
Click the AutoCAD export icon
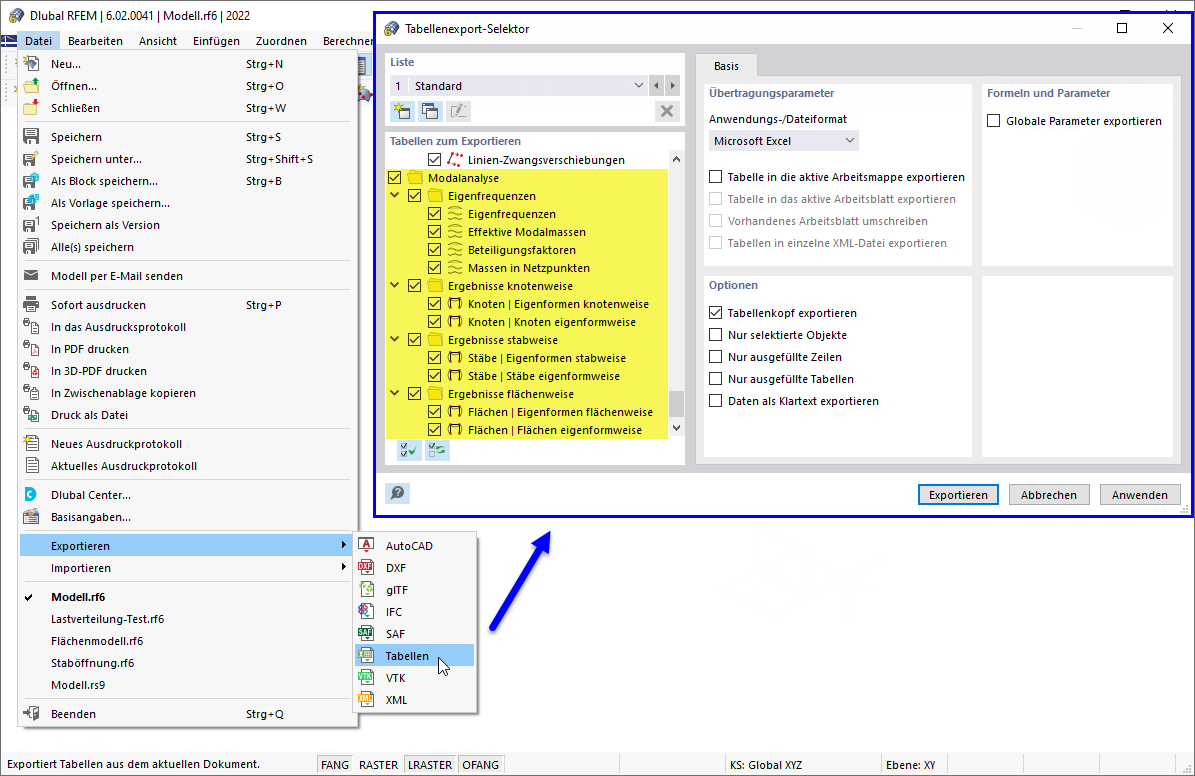point(367,545)
